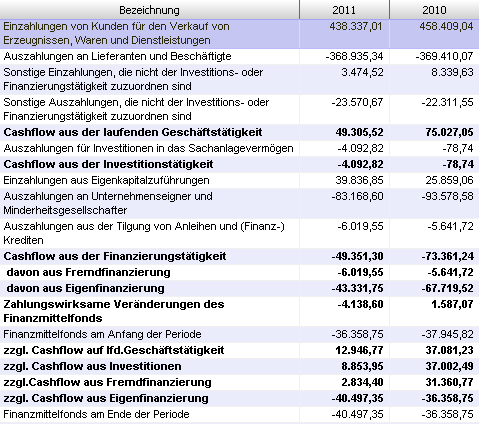Click the -22.311,55 cell
The width and height of the screenshot is (479, 424).
tap(435, 109)
